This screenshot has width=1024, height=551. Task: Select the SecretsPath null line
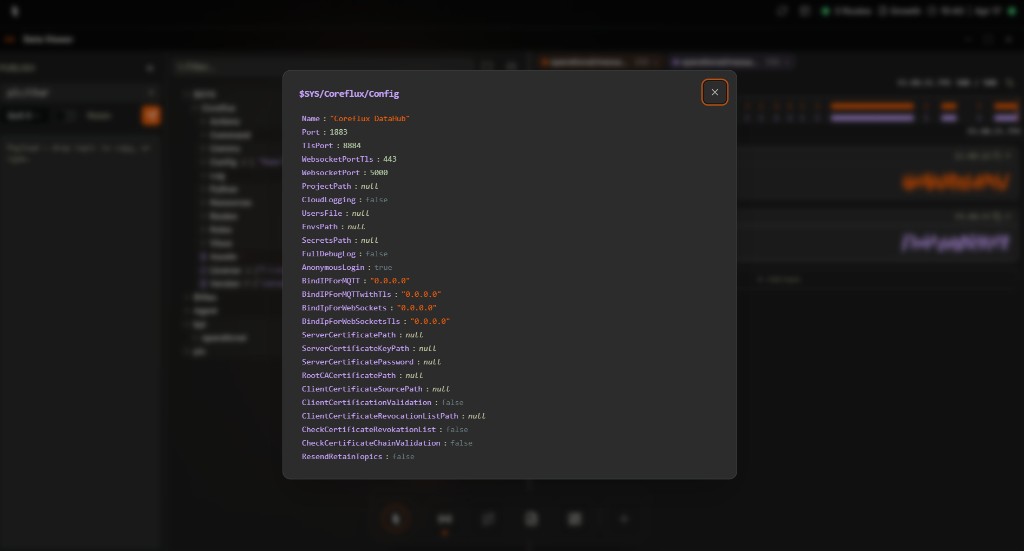point(340,240)
